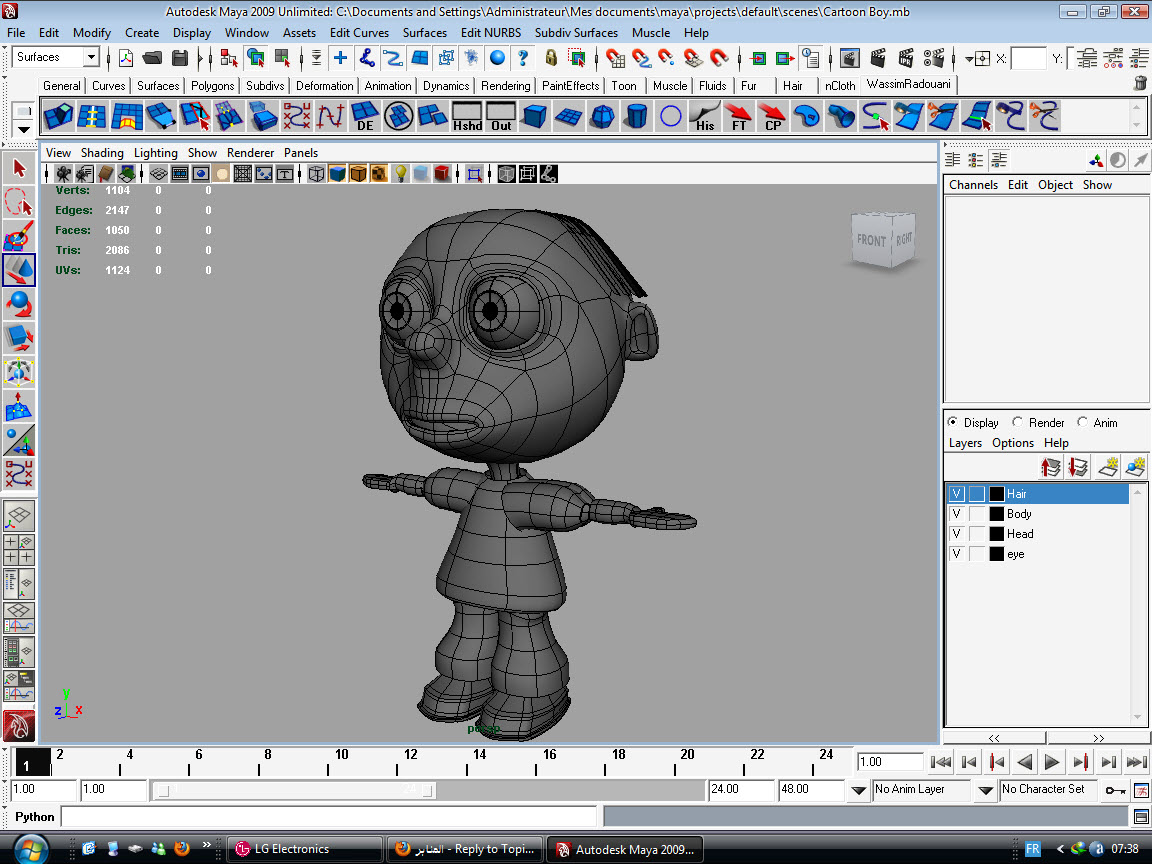Viewport: 1152px width, 864px height.
Task: Select the Display radio button
Action: (953, 422)
